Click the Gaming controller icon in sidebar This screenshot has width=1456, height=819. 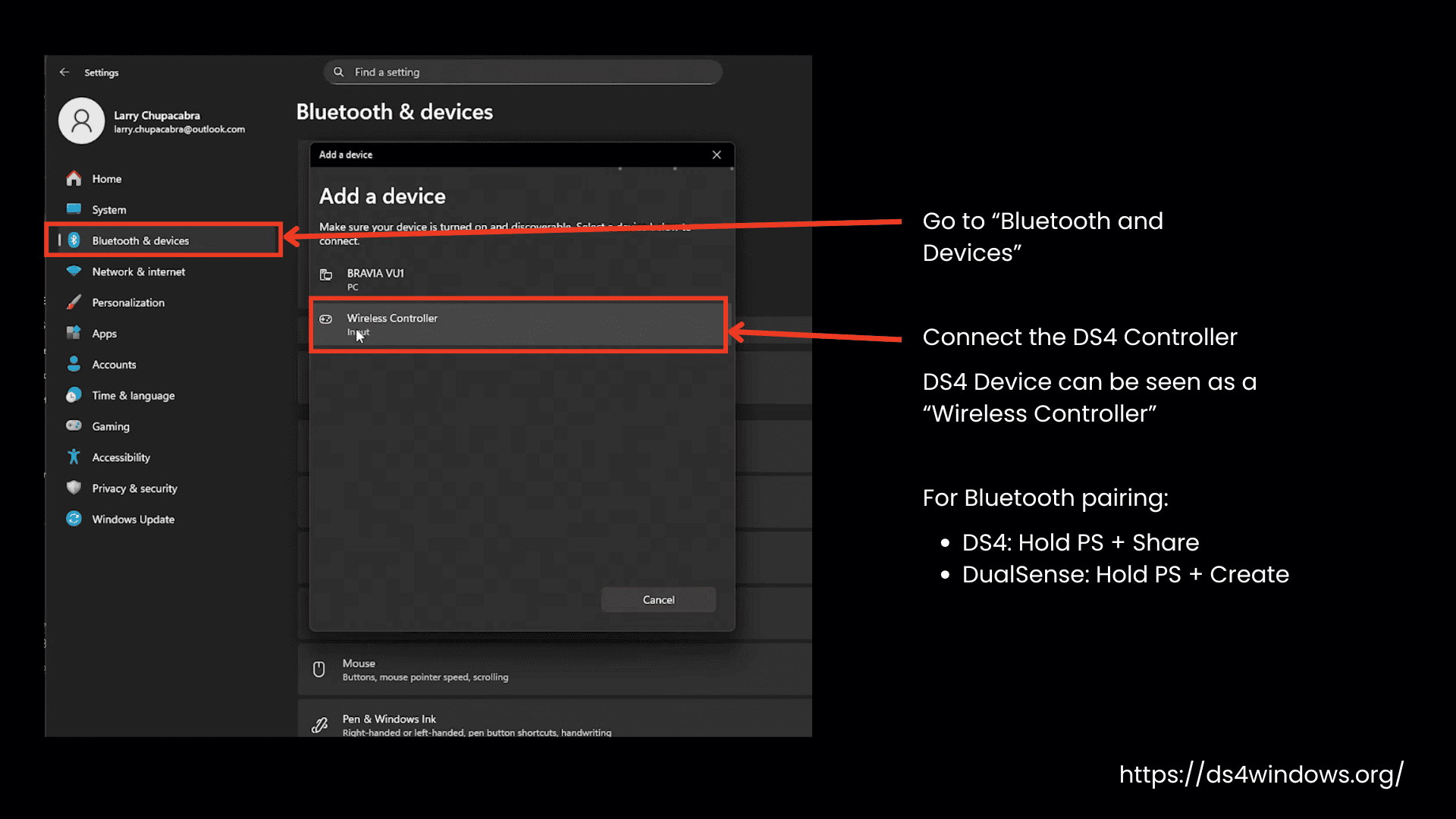pyautogui.click(x=74, y=425)
